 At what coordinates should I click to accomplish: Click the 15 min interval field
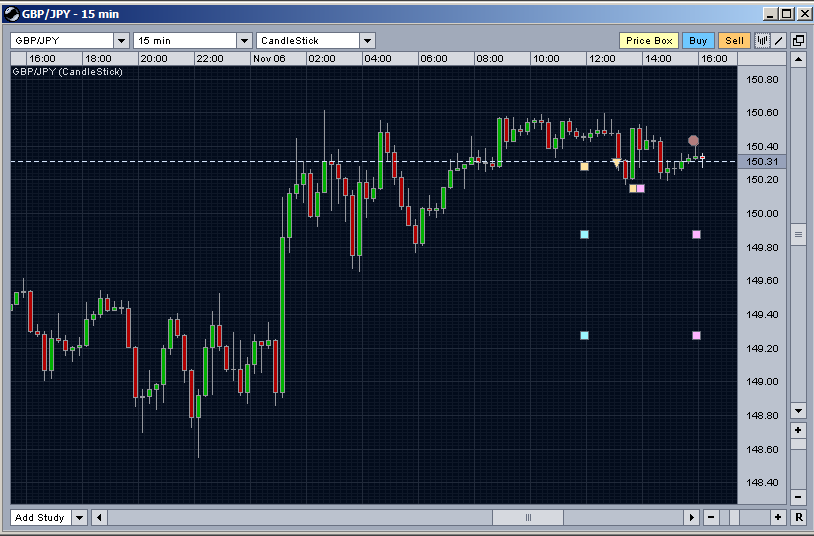tap(185, 41)
